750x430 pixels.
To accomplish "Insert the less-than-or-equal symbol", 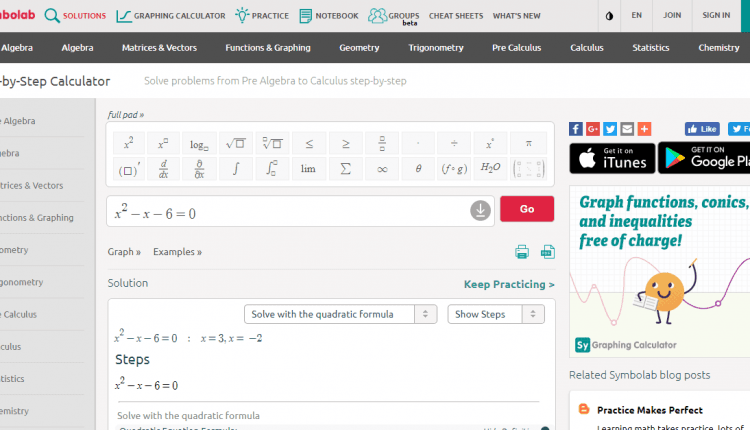I will click(x=309, y=144).
